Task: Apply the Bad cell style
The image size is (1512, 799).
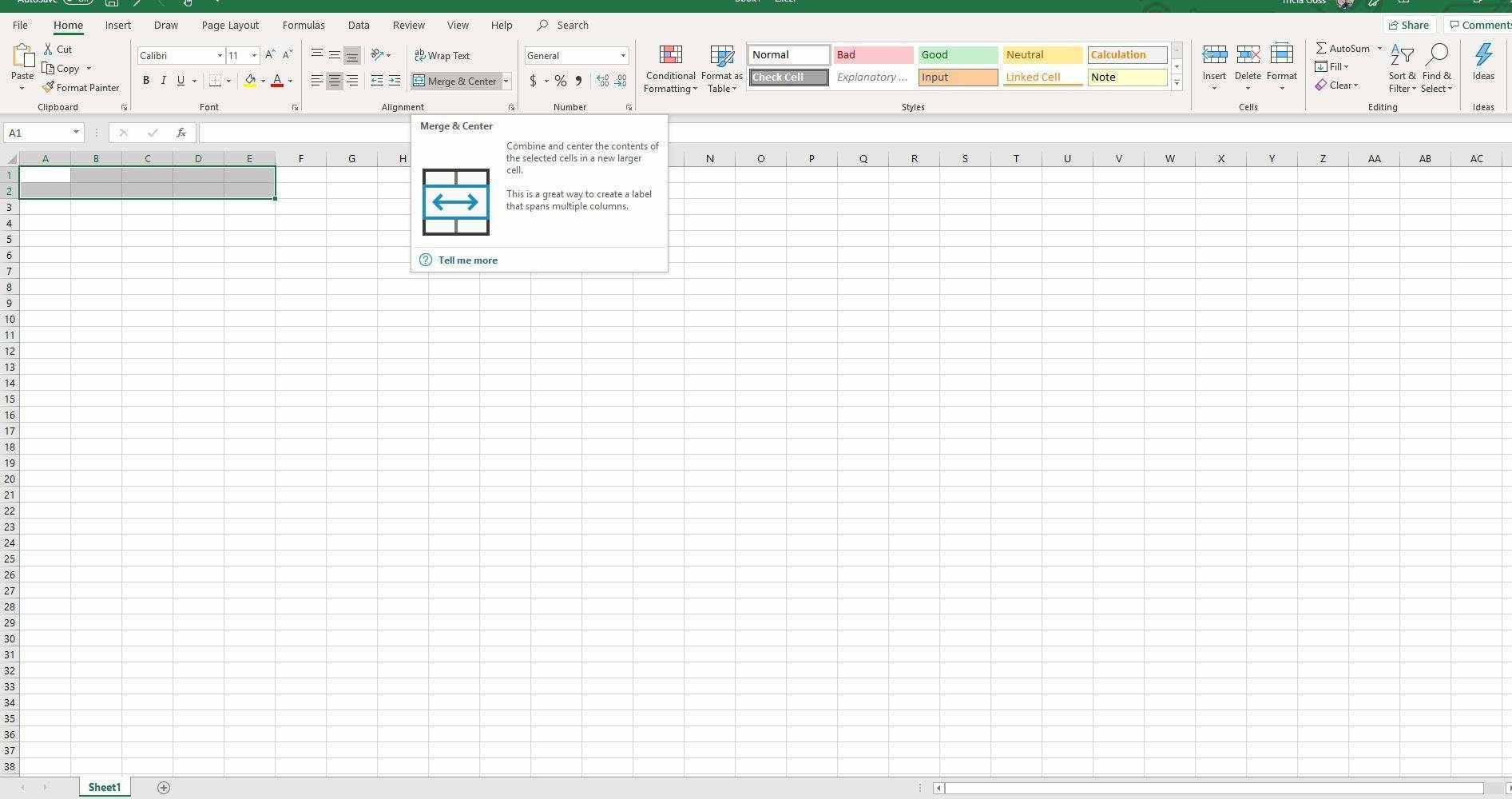Action: (x=873, y=55)
